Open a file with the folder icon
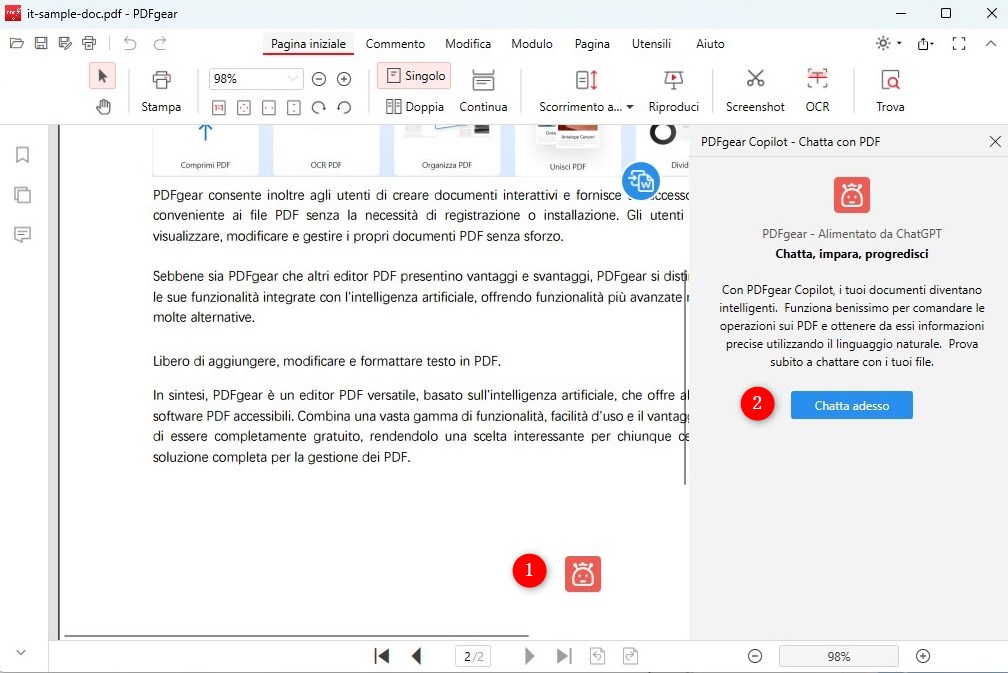Screen dimensions: 1008x673 tap(17, 43)
